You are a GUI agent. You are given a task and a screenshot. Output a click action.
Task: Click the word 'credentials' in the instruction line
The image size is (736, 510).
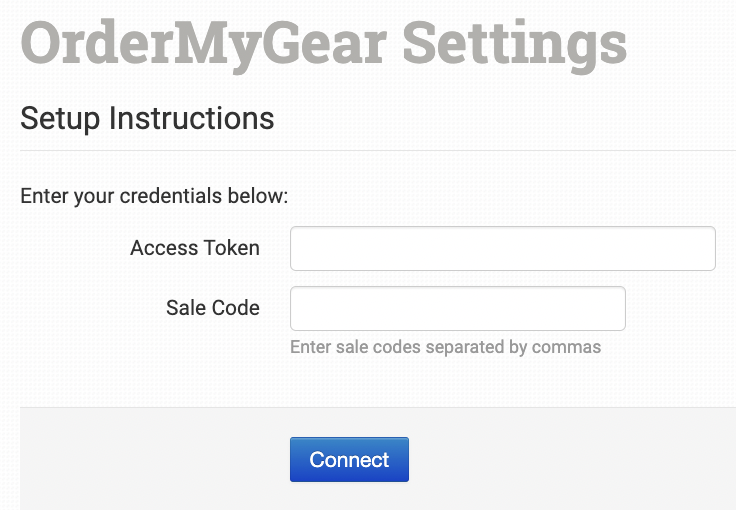170,196
